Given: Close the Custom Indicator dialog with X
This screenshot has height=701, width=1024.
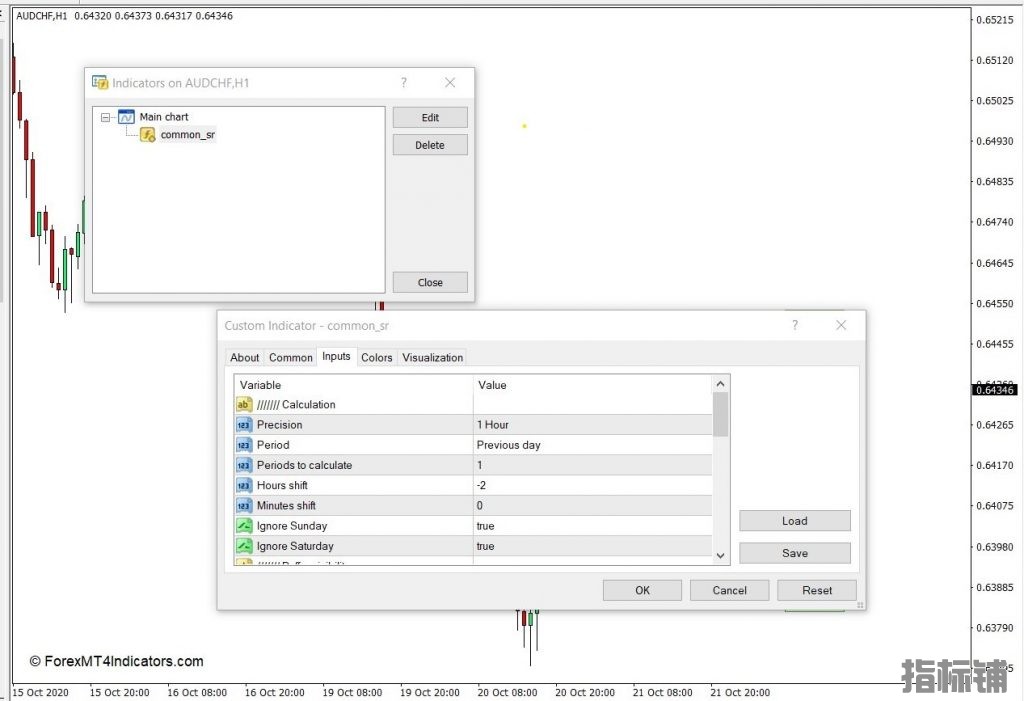Looking at the screenshot, I should [x=841, y=325].
